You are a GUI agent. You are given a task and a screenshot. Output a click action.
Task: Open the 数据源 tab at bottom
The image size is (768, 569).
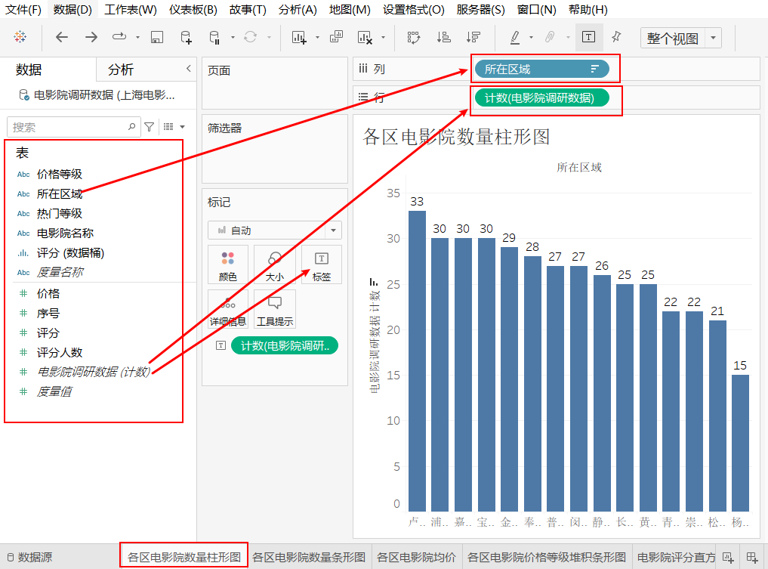pos(30,557)
